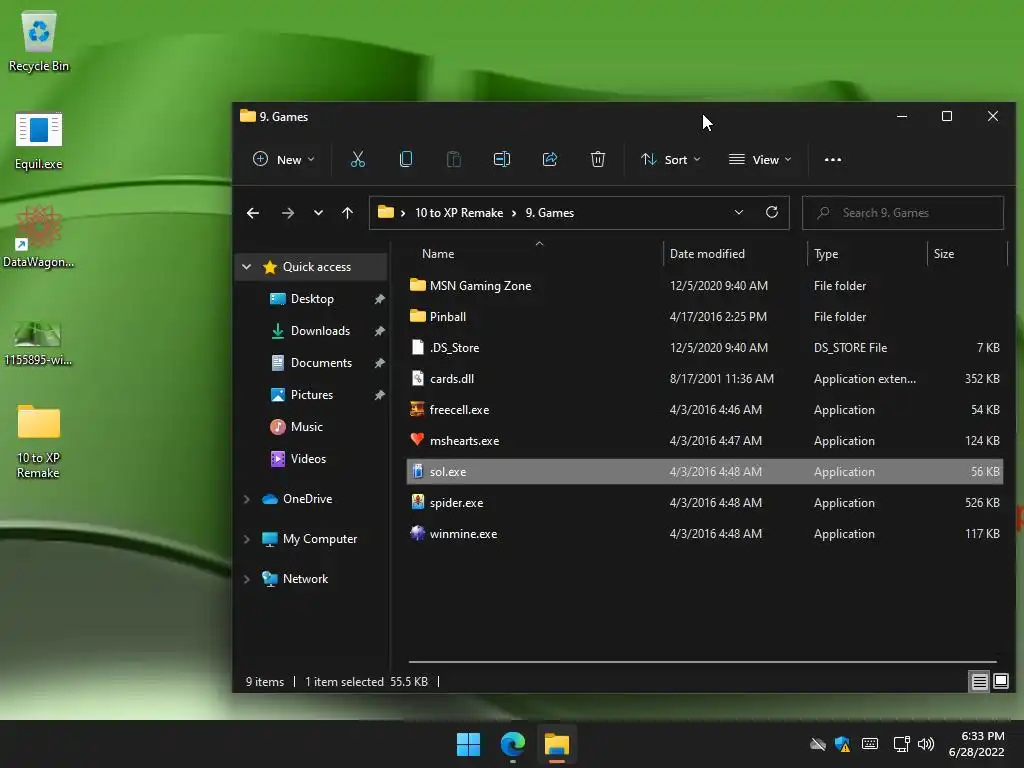The height and width of the screenshot is (768, 1024).
Task: Click File Explorer taskbar icon
Action: (x=557, y=744)
